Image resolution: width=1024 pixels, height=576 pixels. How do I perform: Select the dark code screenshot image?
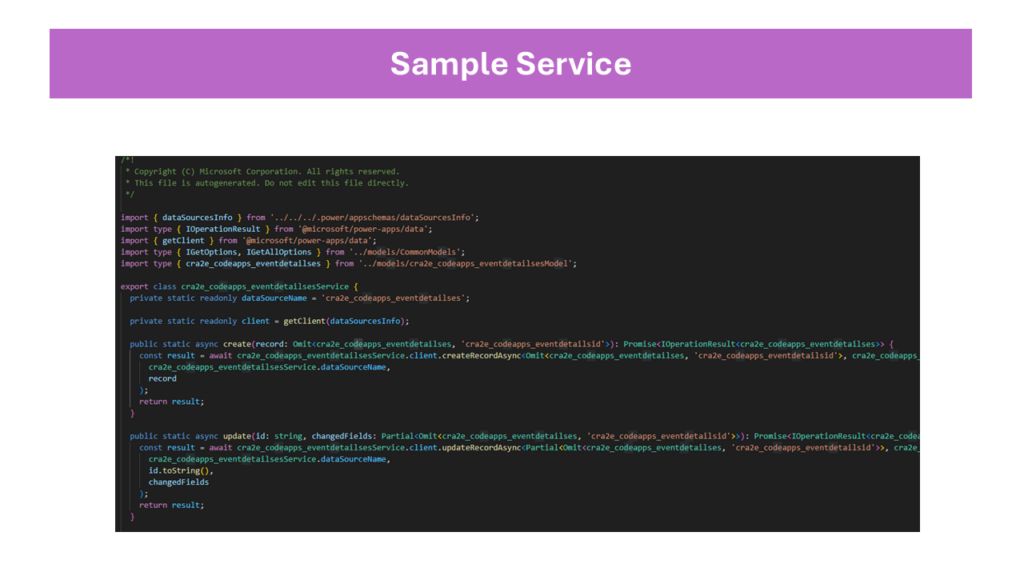coord(517,344)
